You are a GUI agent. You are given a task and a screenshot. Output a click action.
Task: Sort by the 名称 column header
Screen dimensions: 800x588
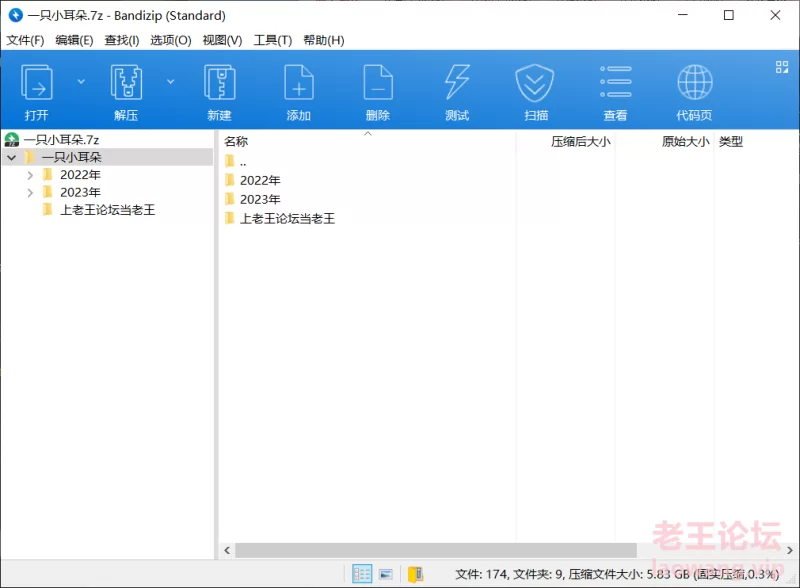pyautogui.click(x=236, y=141)
